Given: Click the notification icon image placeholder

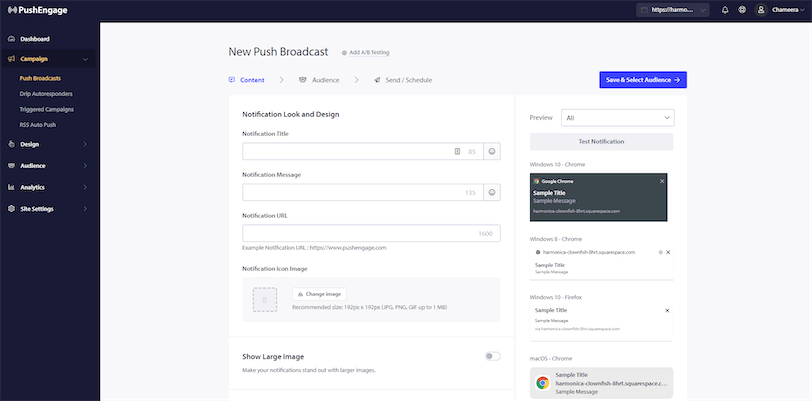Looking at the screenshot, I should 265,300.
